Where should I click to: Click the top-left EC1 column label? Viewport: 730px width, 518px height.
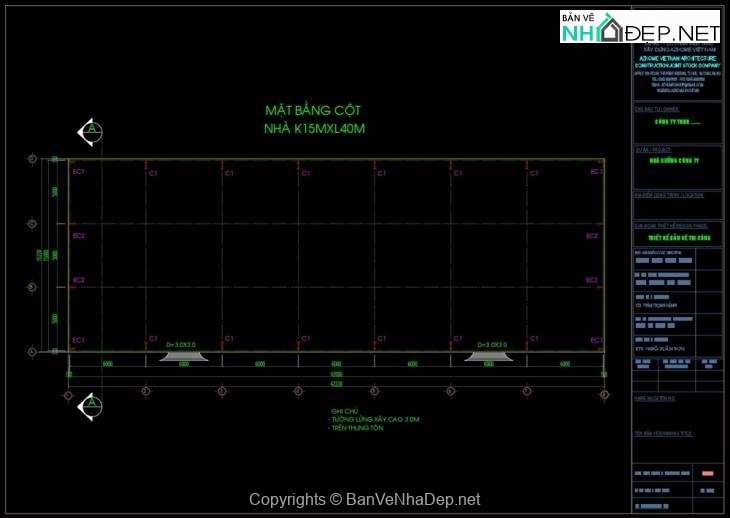[79, 172]
